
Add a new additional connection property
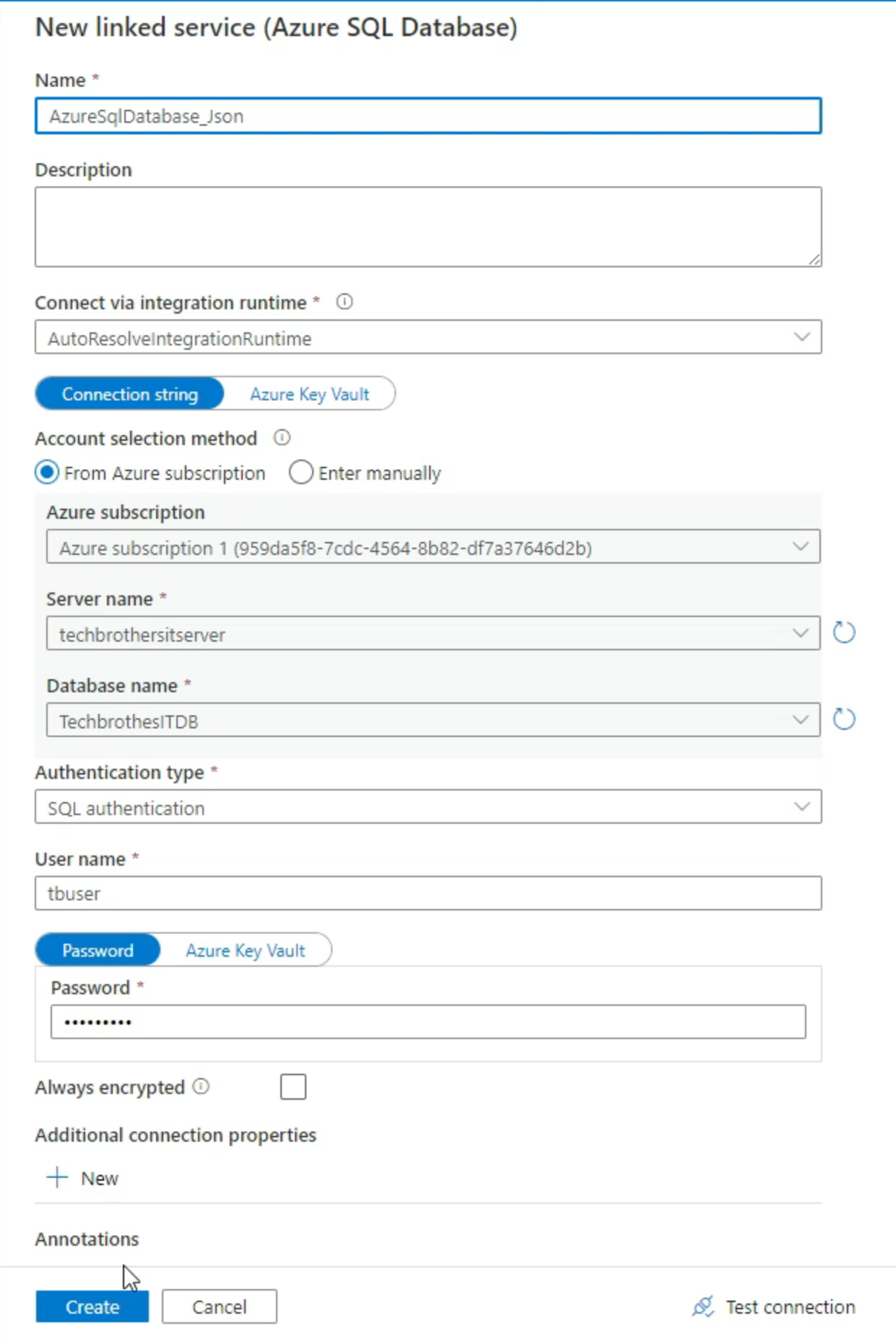coord(81,1178)
